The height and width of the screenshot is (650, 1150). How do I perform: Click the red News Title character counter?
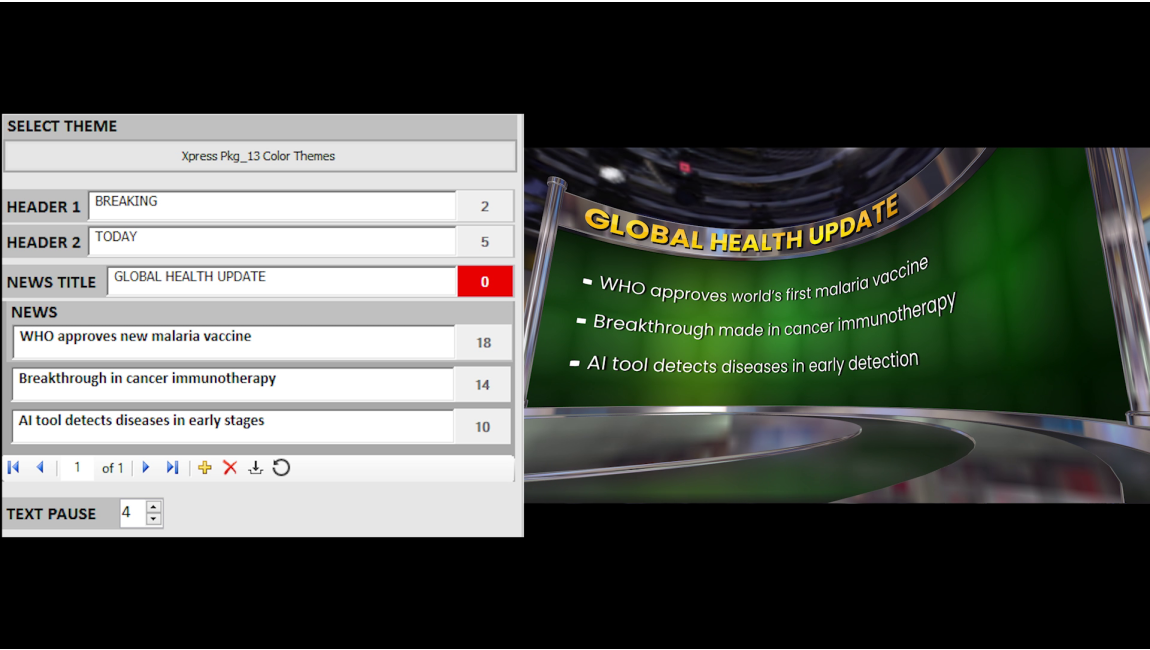point(485,282)
